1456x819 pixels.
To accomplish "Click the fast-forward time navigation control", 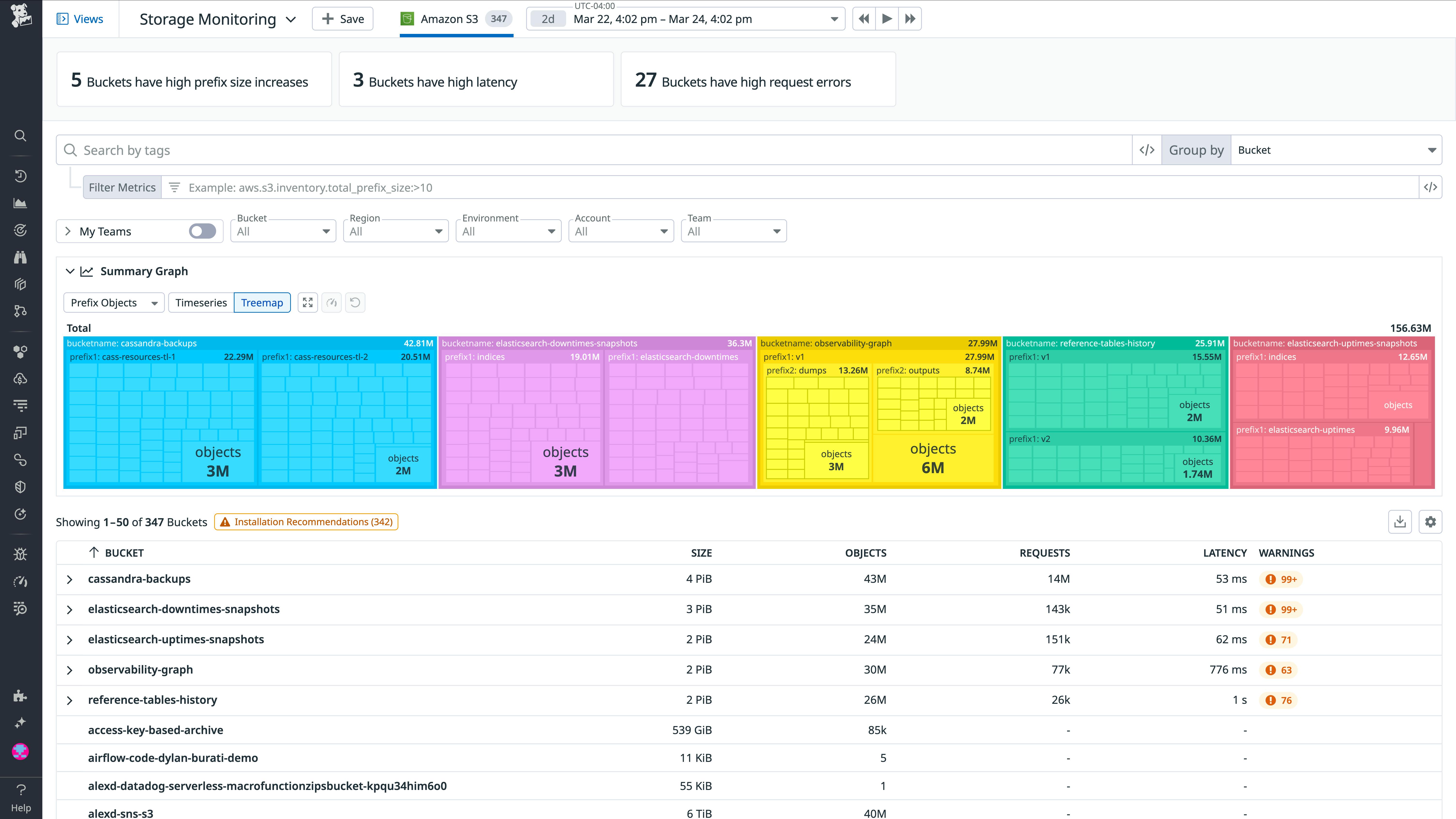I will pyautogui.click(x=910, y=19).
